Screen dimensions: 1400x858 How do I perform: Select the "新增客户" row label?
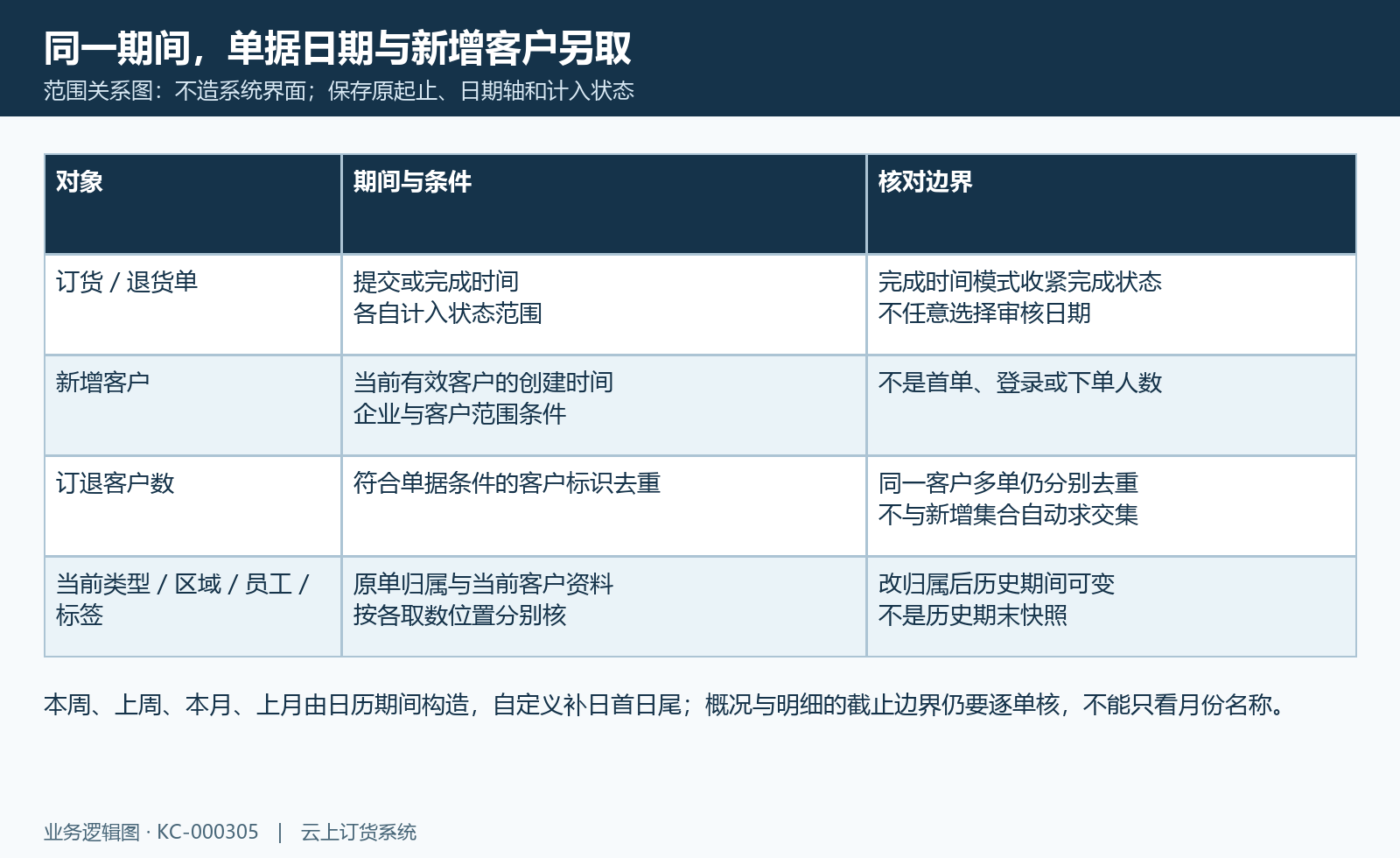tap(103, 383)
